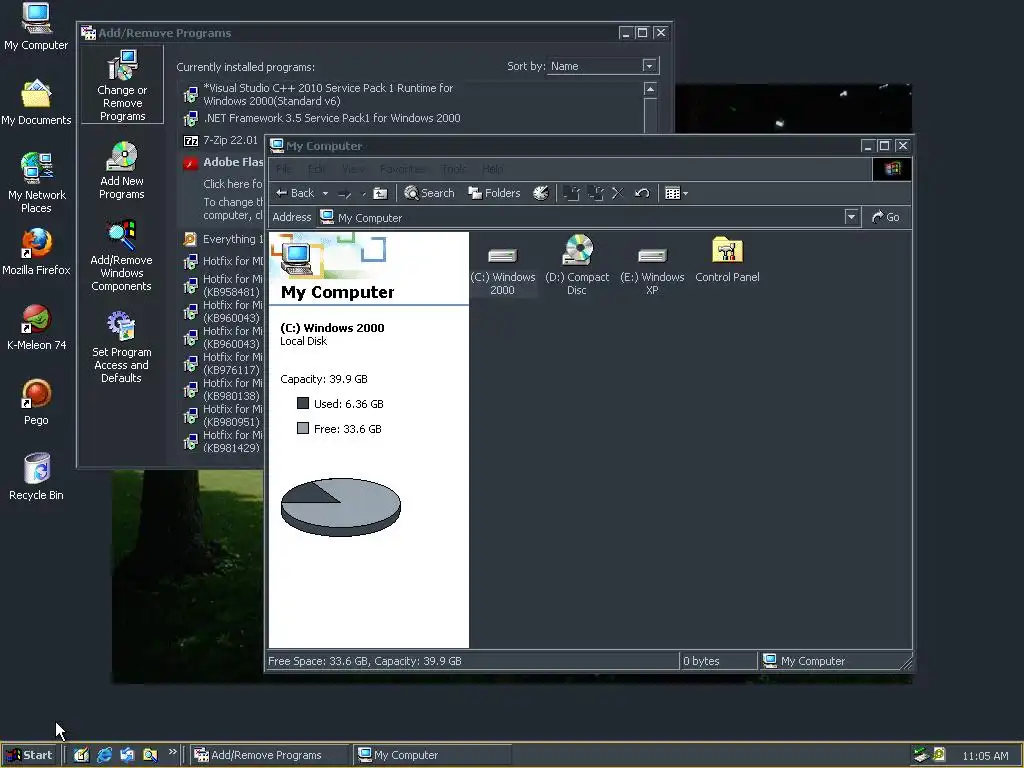1024x768 pixels.
Task: Select the Adobe Flash program entry
Action: [x=223, y=162]
